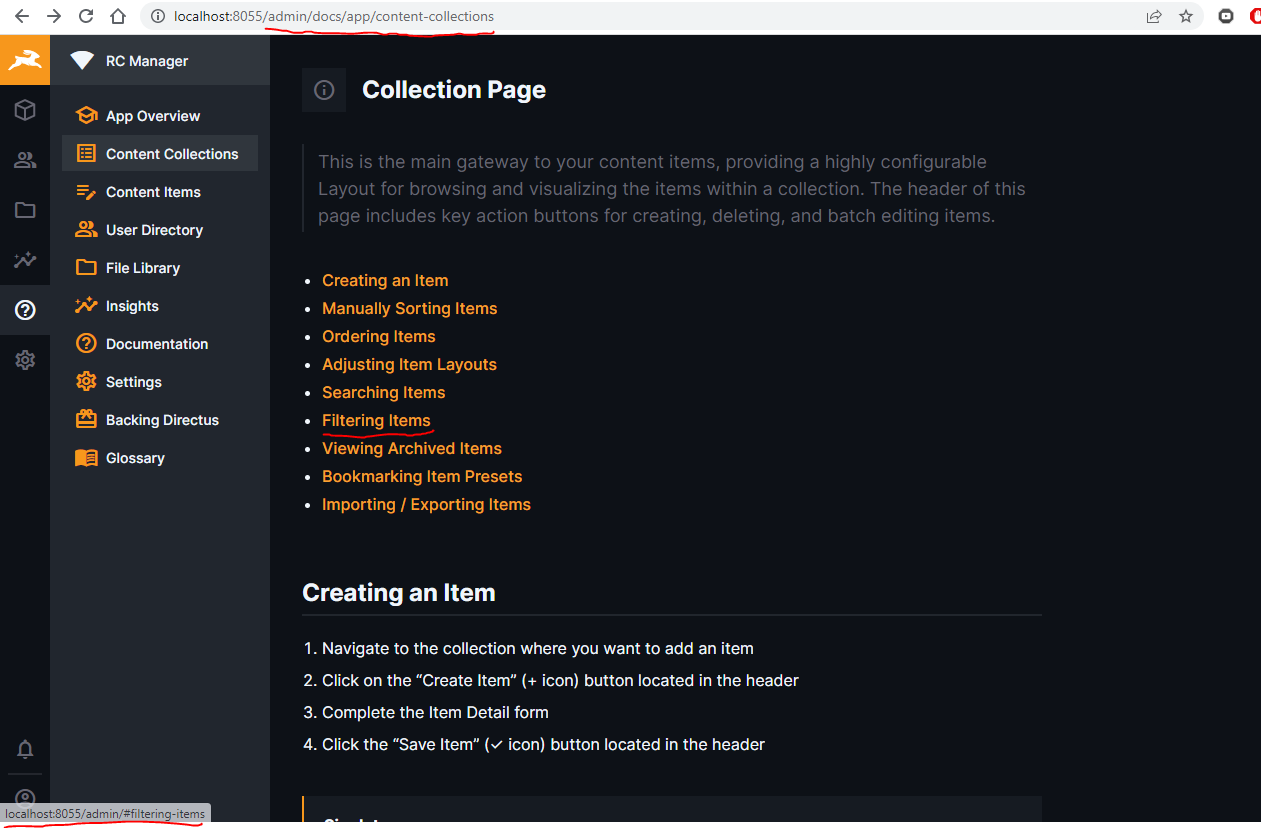This screenshot has width=1261, height=828.
Task: Click the share page icon in address bar
Action: [1154, 16]
